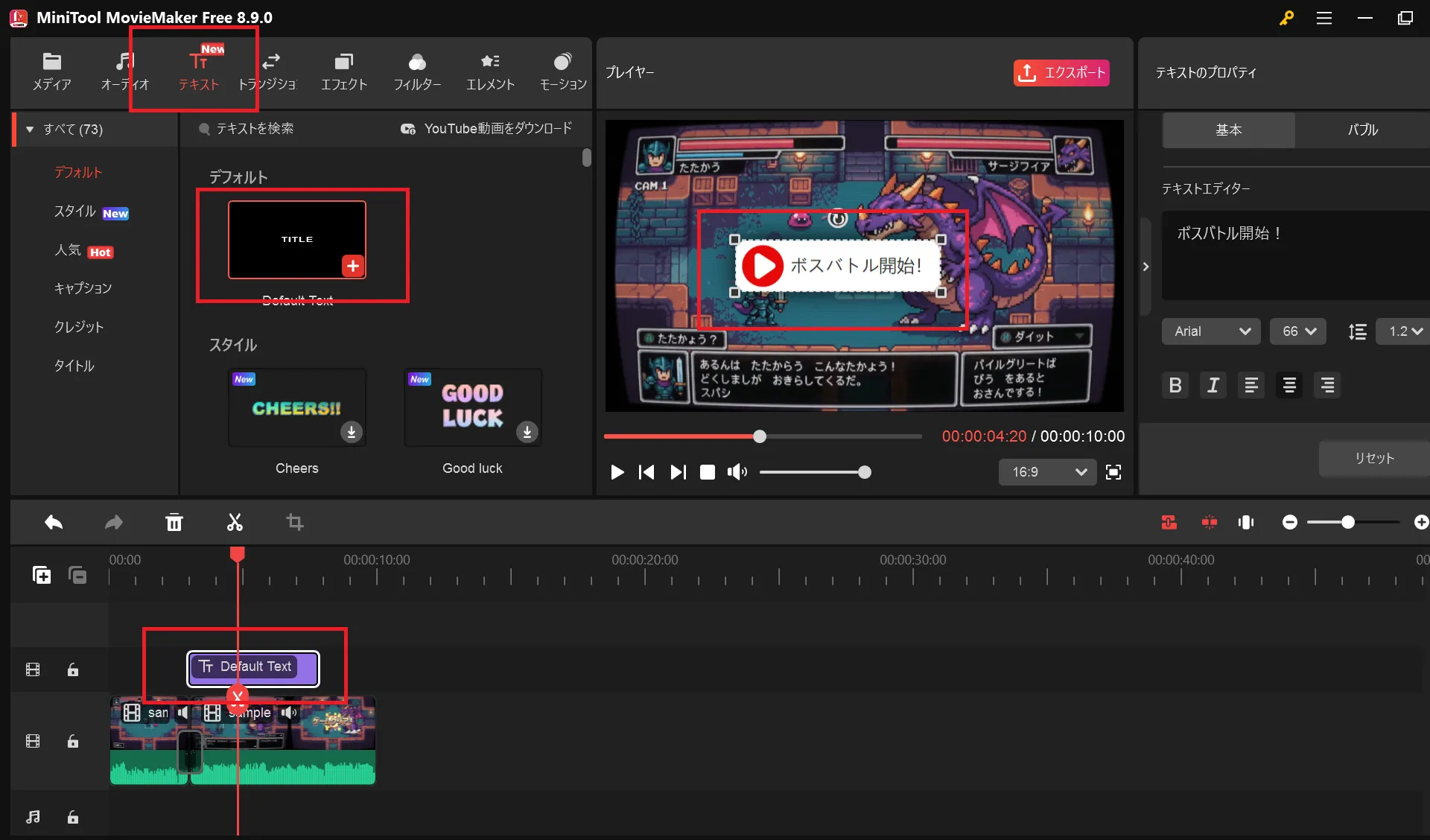Toggle bold formatting
1430x840 pixels.
[x=1175, y=385]
